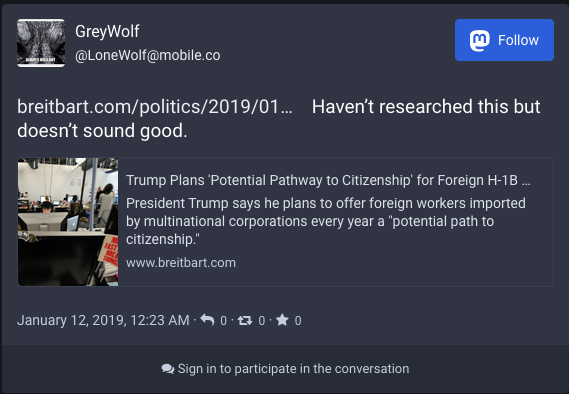Viewport: 569px width, 394px height.
Task: Click the Mastodon logo in the Follow button
Action: click(x=479, y=40)
